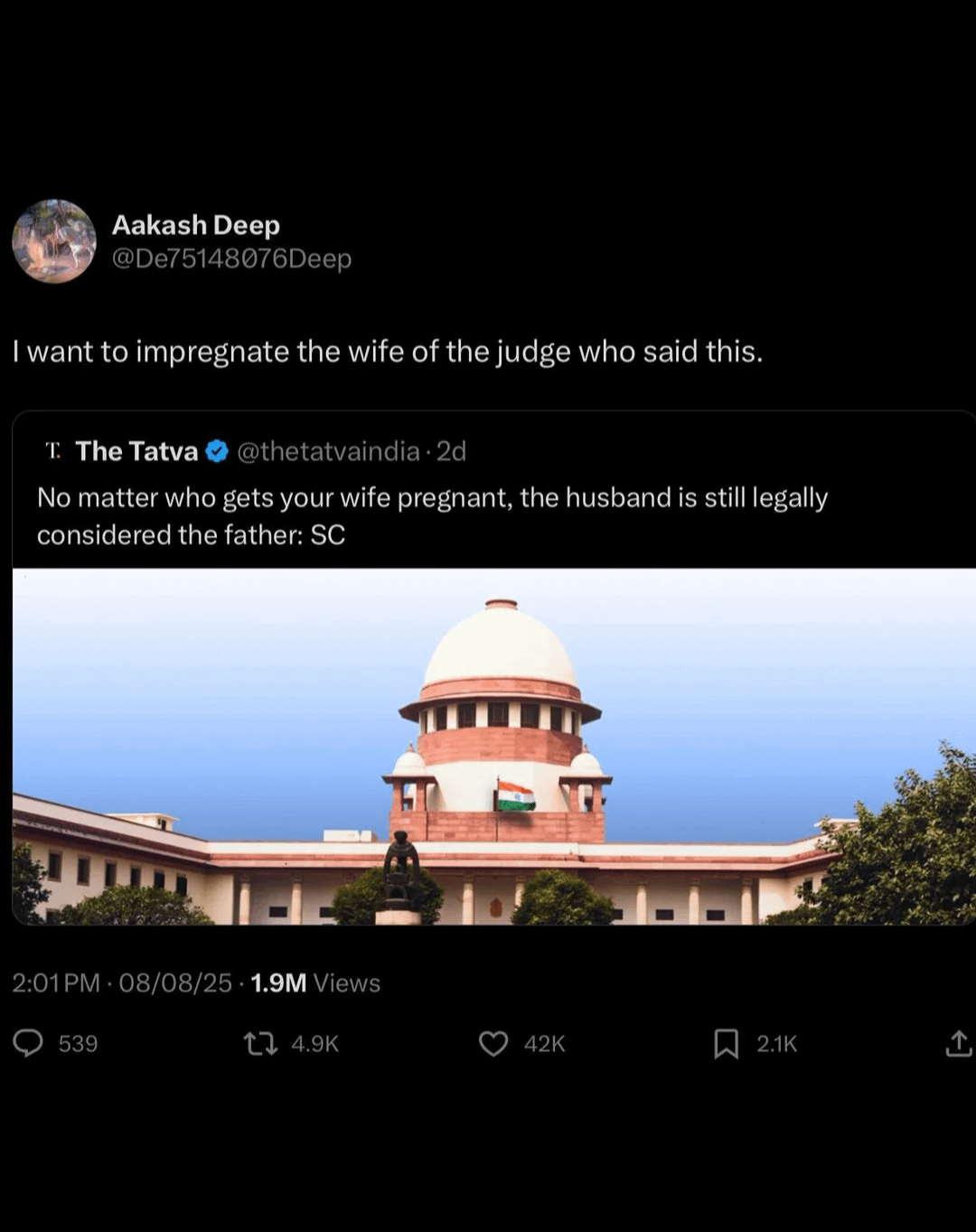The height and width of the screenshot is (1232, 976).
Task: Open Aakash Deep display name
Action: (196, 225)
